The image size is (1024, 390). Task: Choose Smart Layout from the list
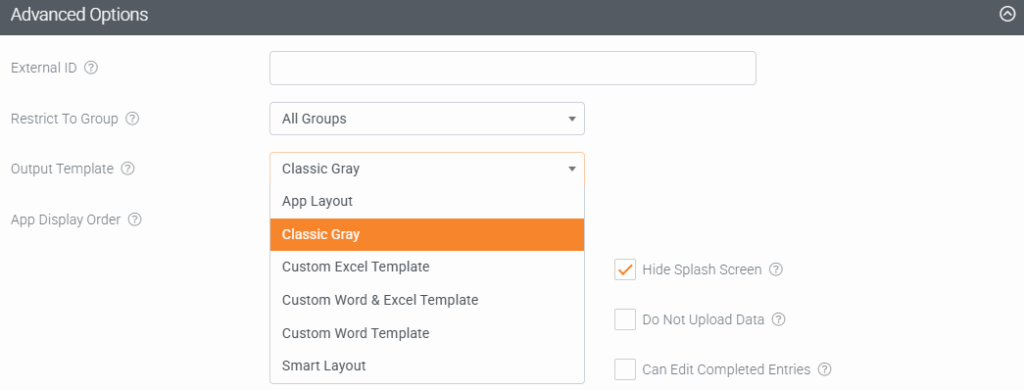427,366
